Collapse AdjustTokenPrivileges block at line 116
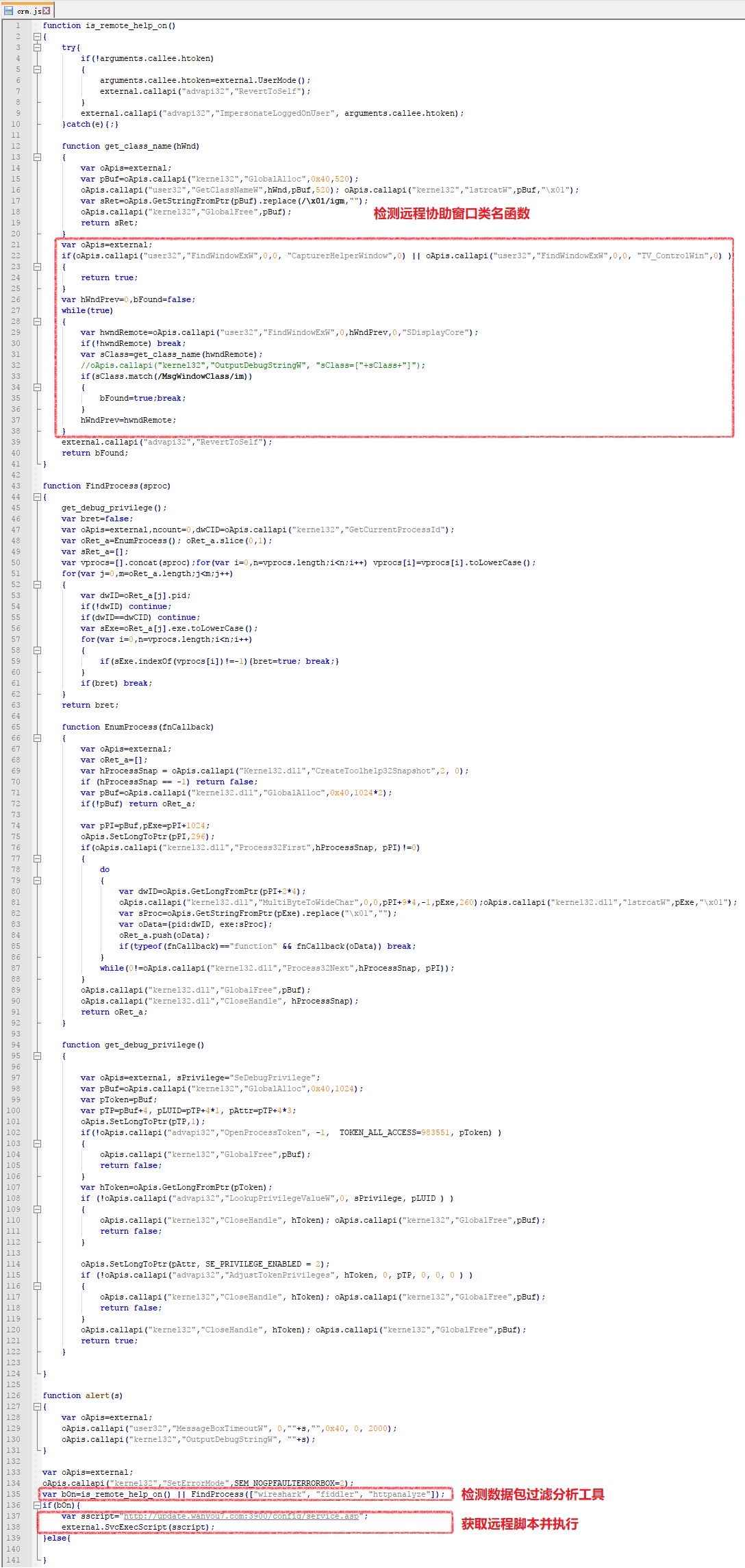This screenshot has height=1568, width=745. [37, 1286]
